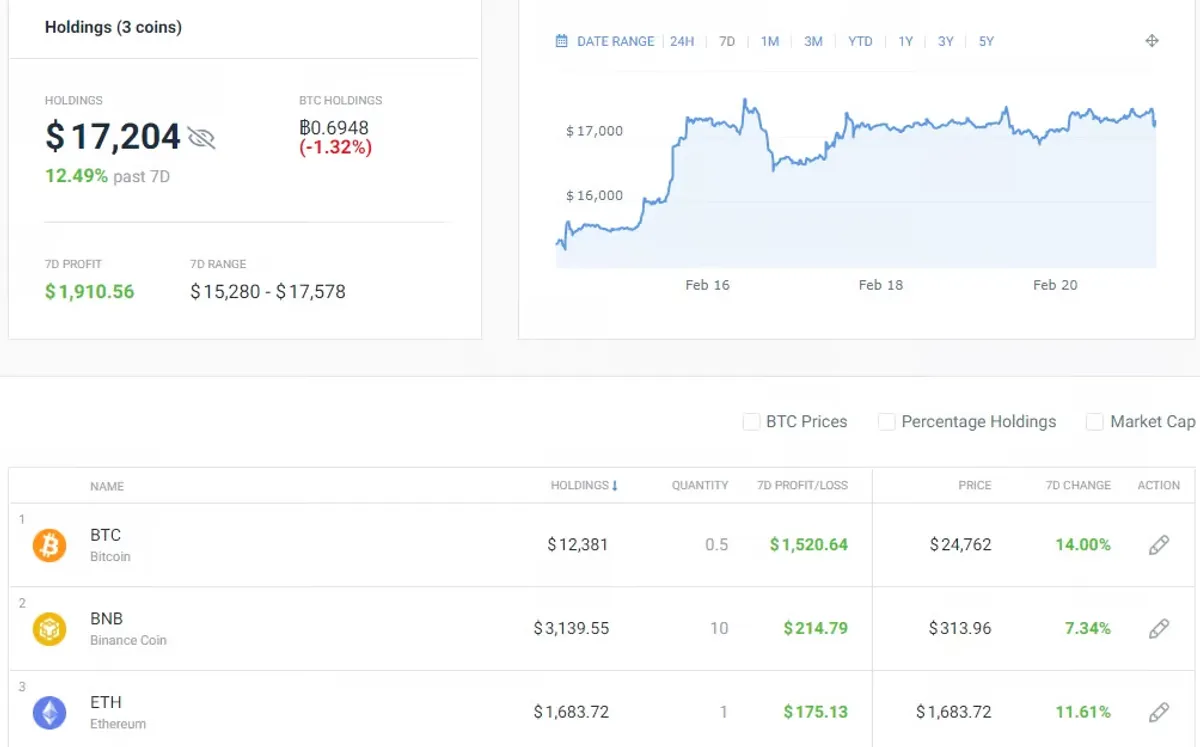Click the 14.00% BTC 7D change
Screen dimensions: 1200x747
(x=1083, y=545)
